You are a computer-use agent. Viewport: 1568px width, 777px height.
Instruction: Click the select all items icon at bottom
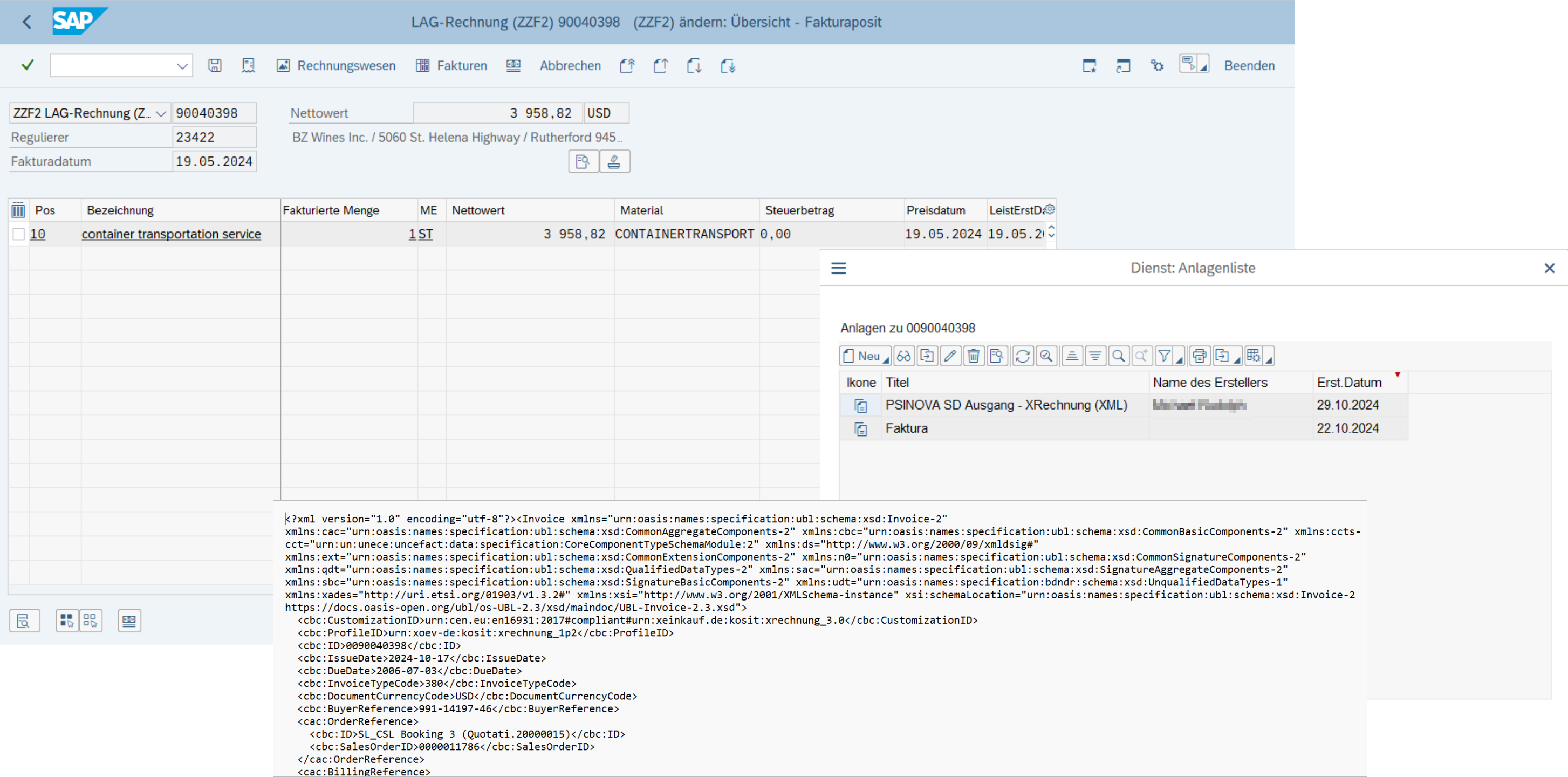coord(66,621)
